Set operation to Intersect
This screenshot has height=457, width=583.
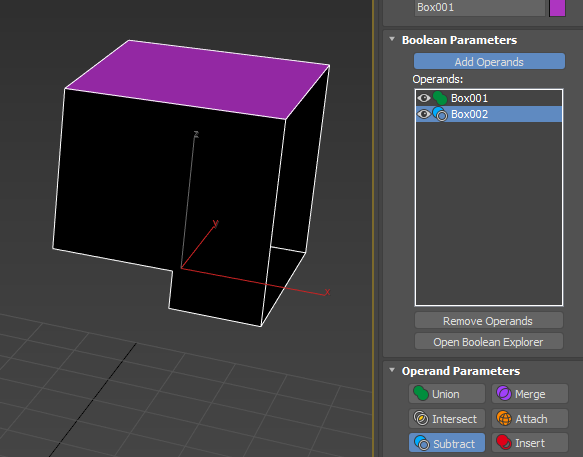(447, 419)
